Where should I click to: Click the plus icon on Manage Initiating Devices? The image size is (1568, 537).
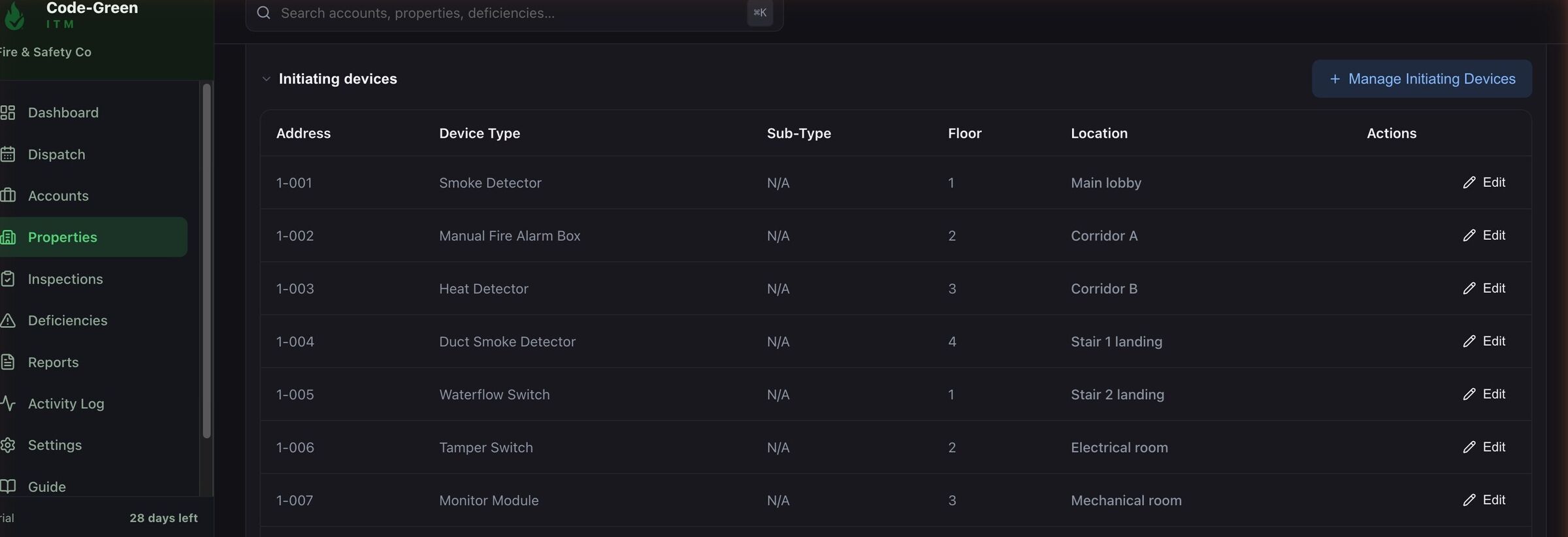1335,79
